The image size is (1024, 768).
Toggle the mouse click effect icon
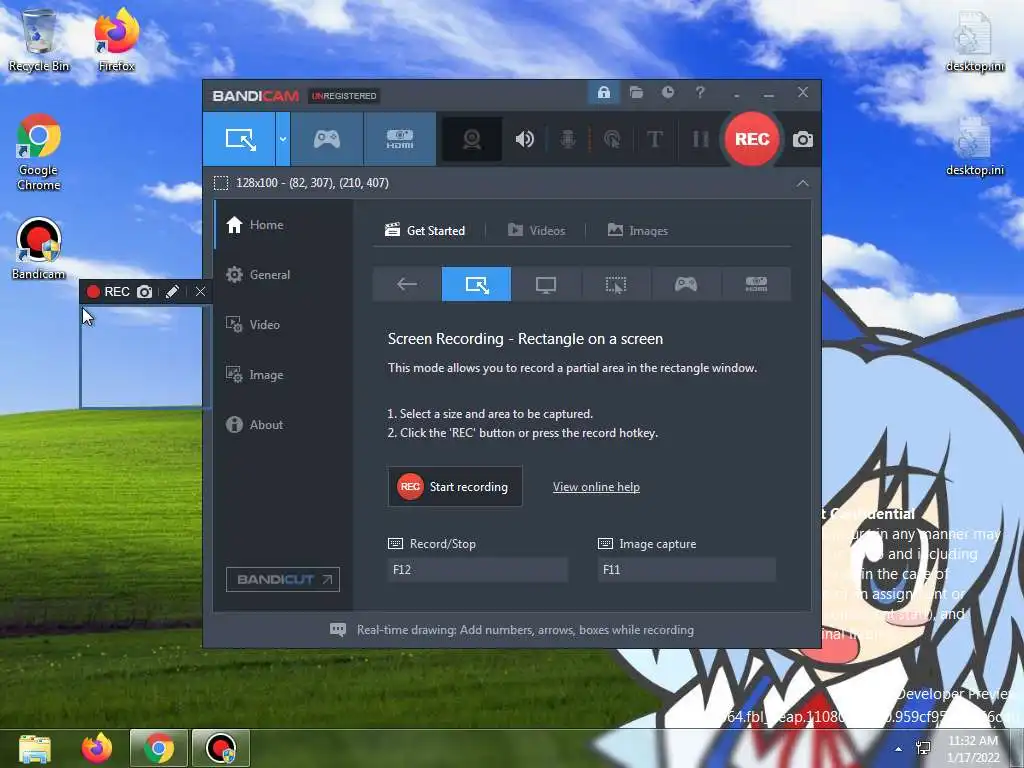click(612, 139)
